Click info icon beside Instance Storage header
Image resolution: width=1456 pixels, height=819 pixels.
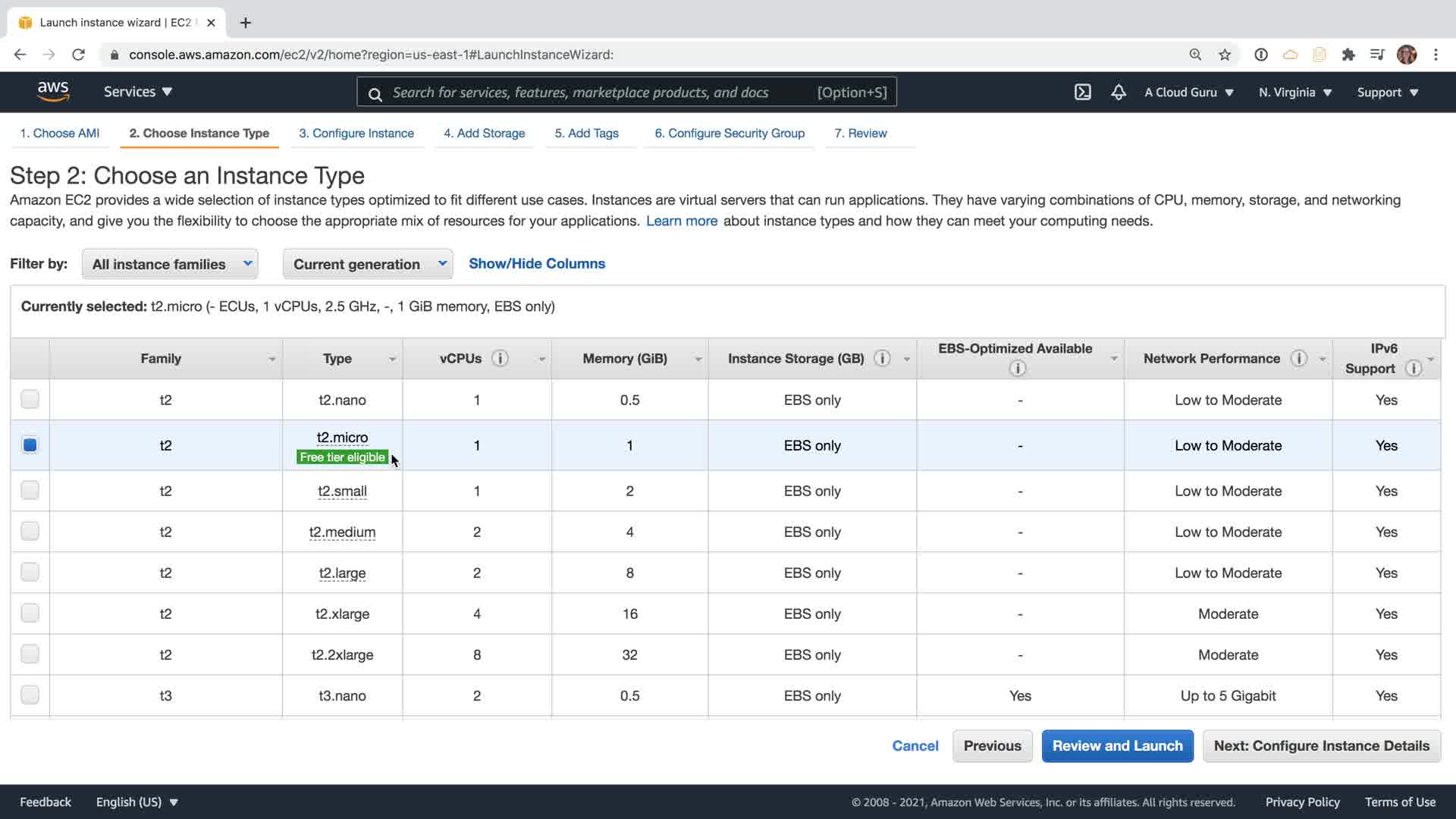[x=882, y=358]
